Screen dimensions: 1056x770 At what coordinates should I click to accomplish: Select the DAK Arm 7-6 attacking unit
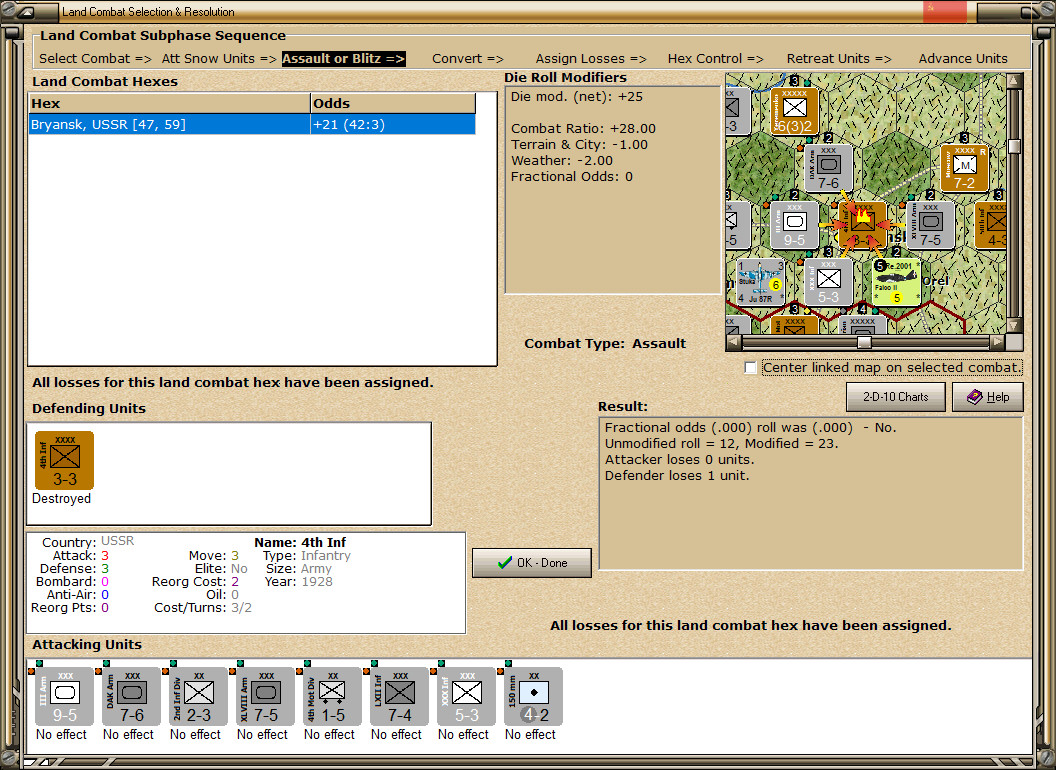[131, 697]
